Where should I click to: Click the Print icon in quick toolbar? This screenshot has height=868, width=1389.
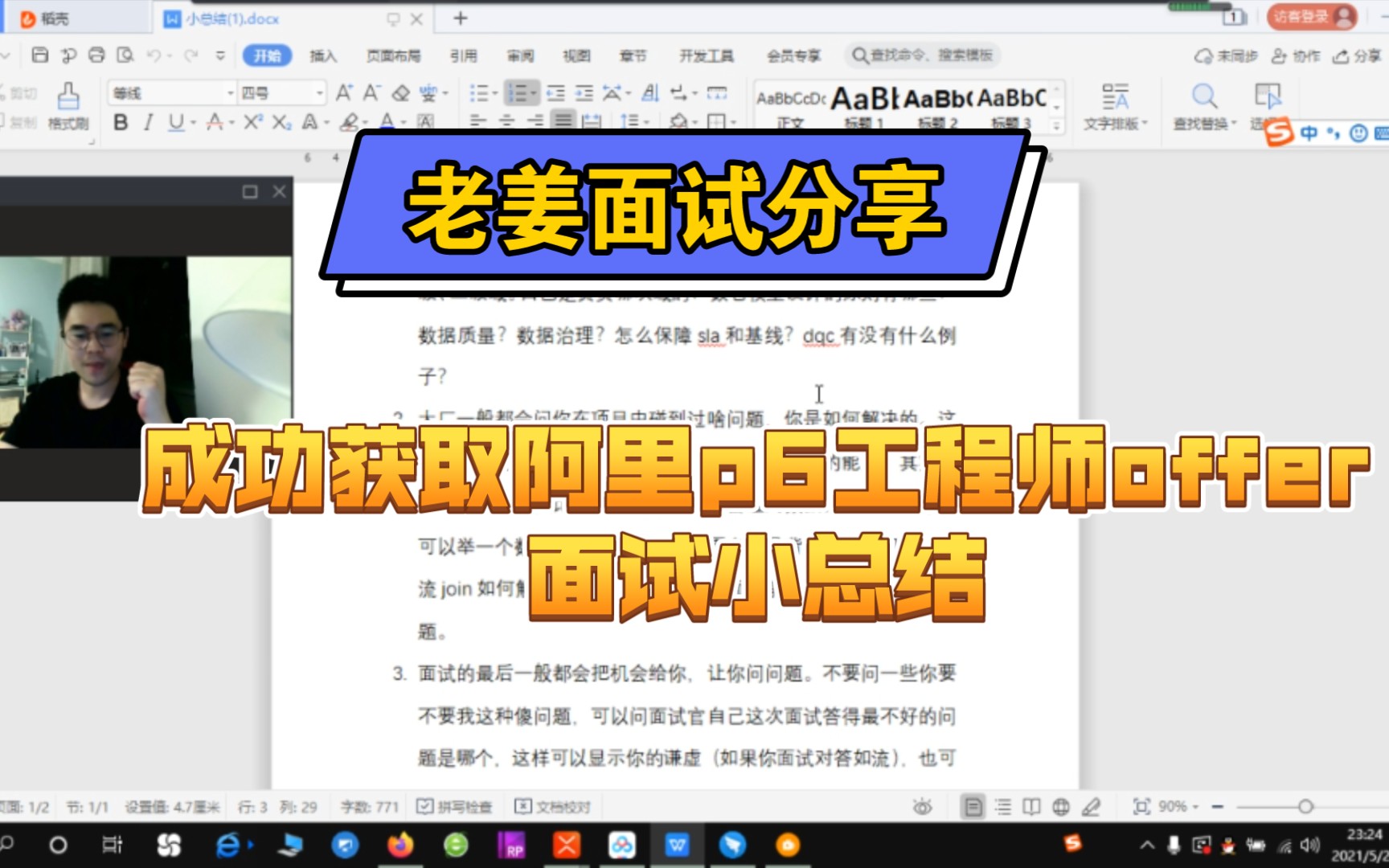point(96,55)
